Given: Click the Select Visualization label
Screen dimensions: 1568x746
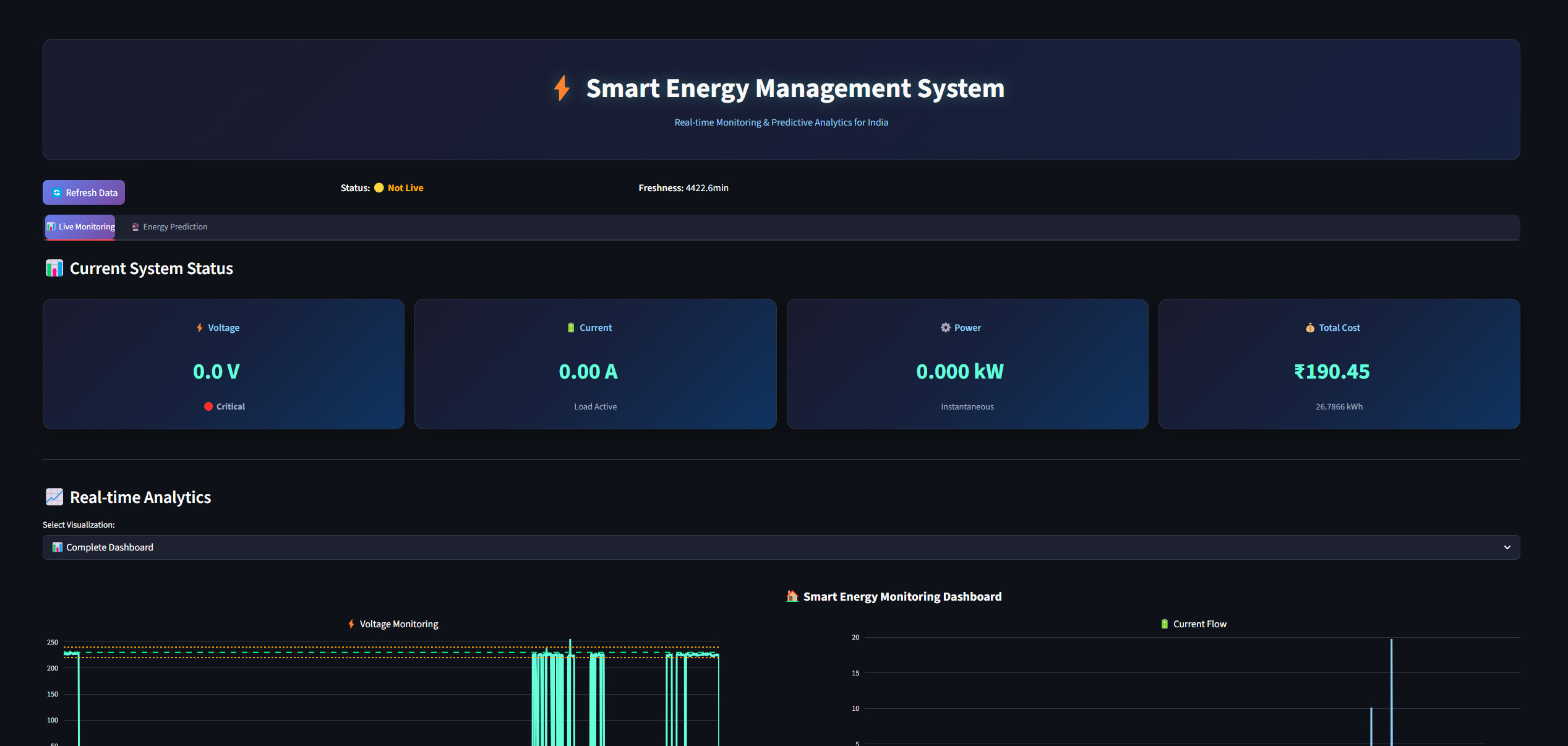Looking at the screenshot, I should pos(79,525).
